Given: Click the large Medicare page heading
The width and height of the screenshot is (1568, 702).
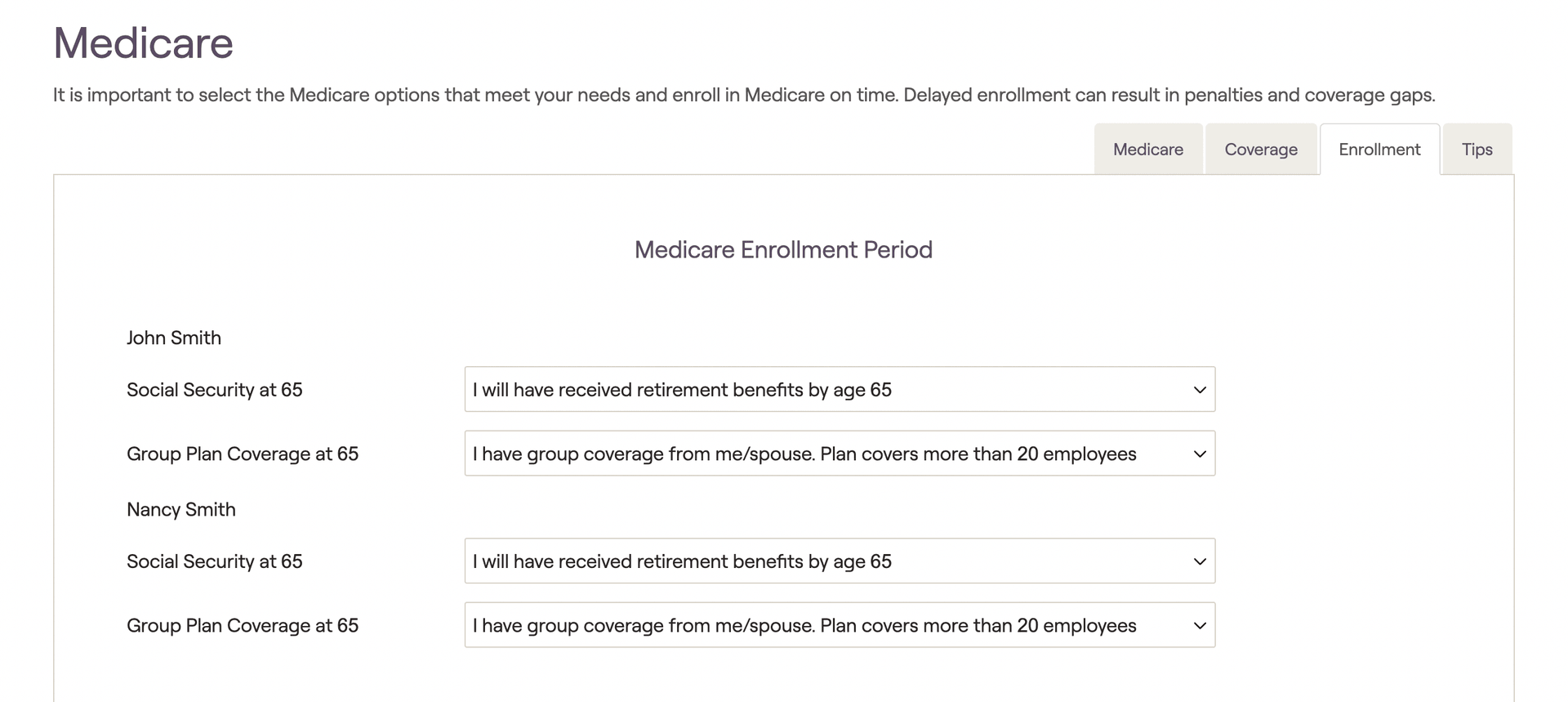Looking at the screenshot, I should (143, 43).
